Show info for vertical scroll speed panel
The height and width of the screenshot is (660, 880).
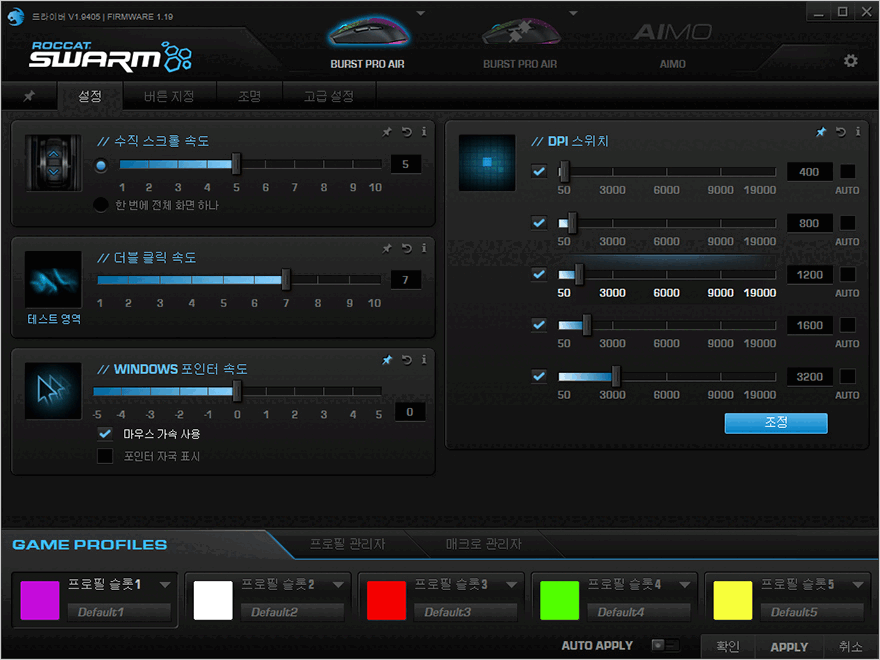(x=424, y=132)
